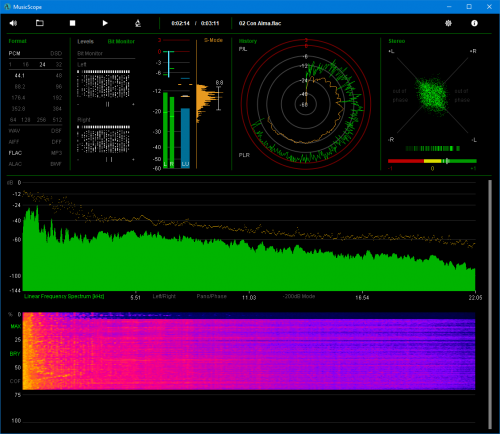The image size is (500, 434).
Task: Start playback with the play icon
Action: tap(105, 23)
